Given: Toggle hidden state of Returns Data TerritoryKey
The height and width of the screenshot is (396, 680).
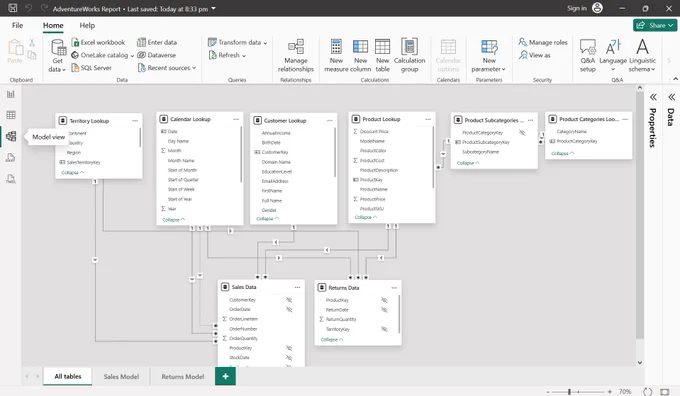Looking at the screenshot, I should [384, 329].
